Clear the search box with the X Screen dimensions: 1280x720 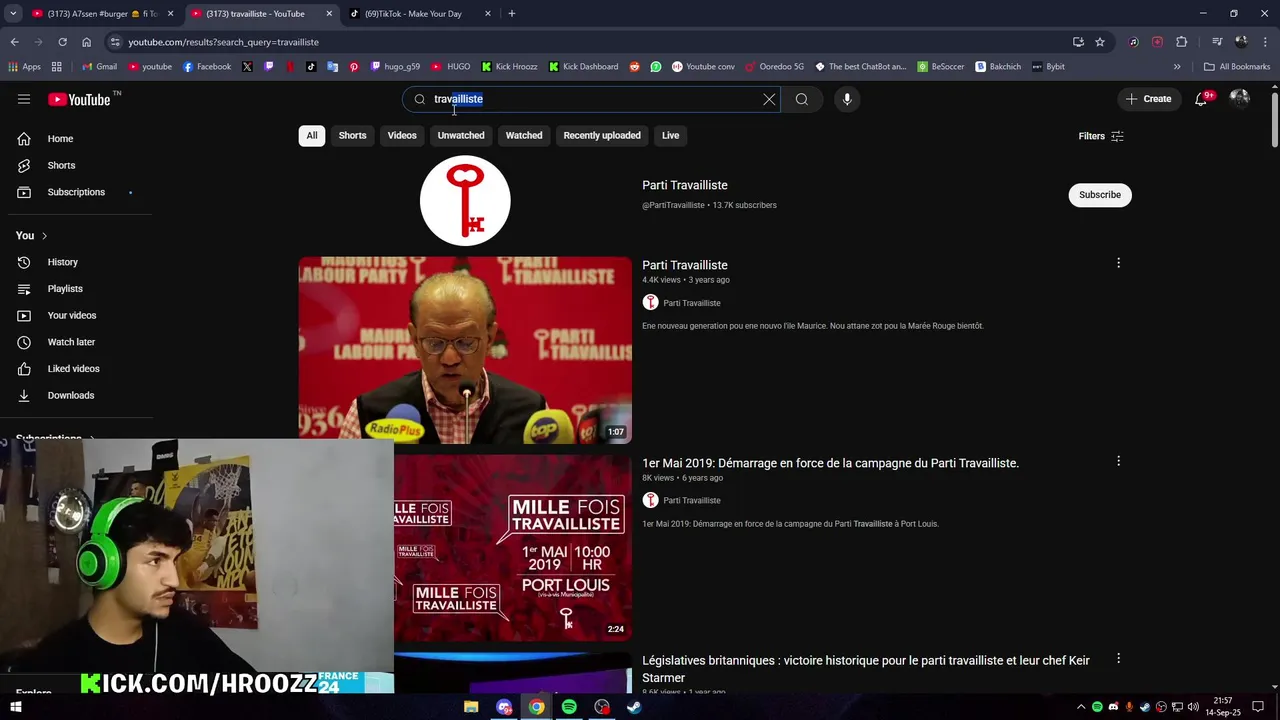pos(769,99)
